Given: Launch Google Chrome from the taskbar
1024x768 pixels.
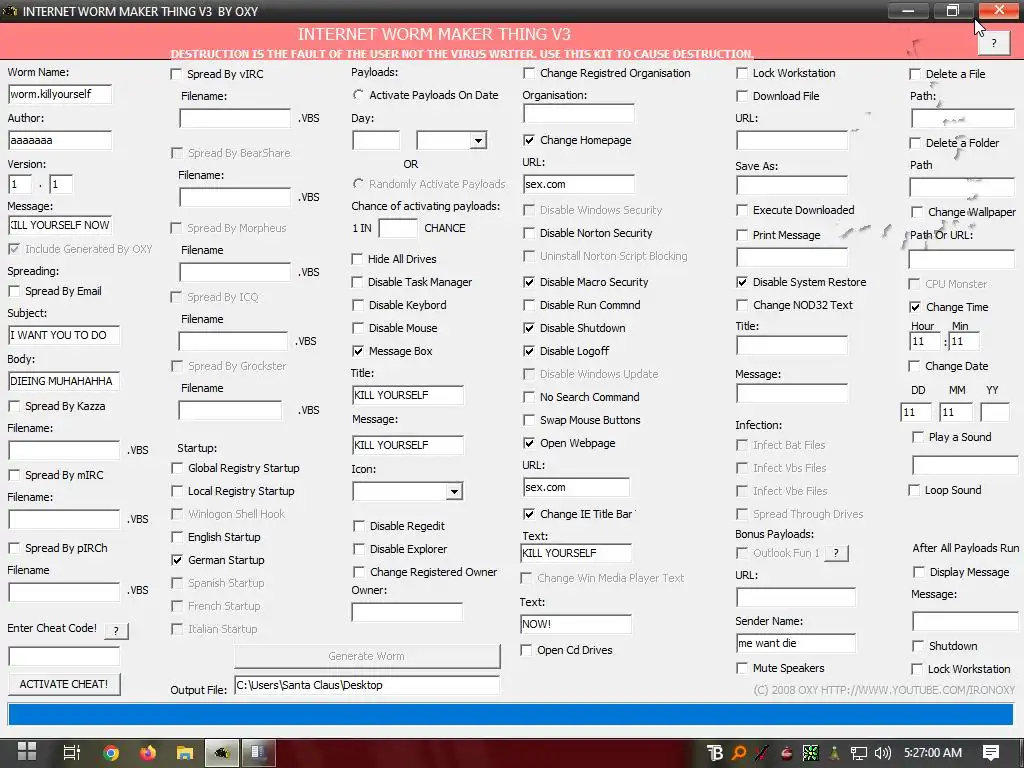Looking at the screenshot, I should coord(111,753).
